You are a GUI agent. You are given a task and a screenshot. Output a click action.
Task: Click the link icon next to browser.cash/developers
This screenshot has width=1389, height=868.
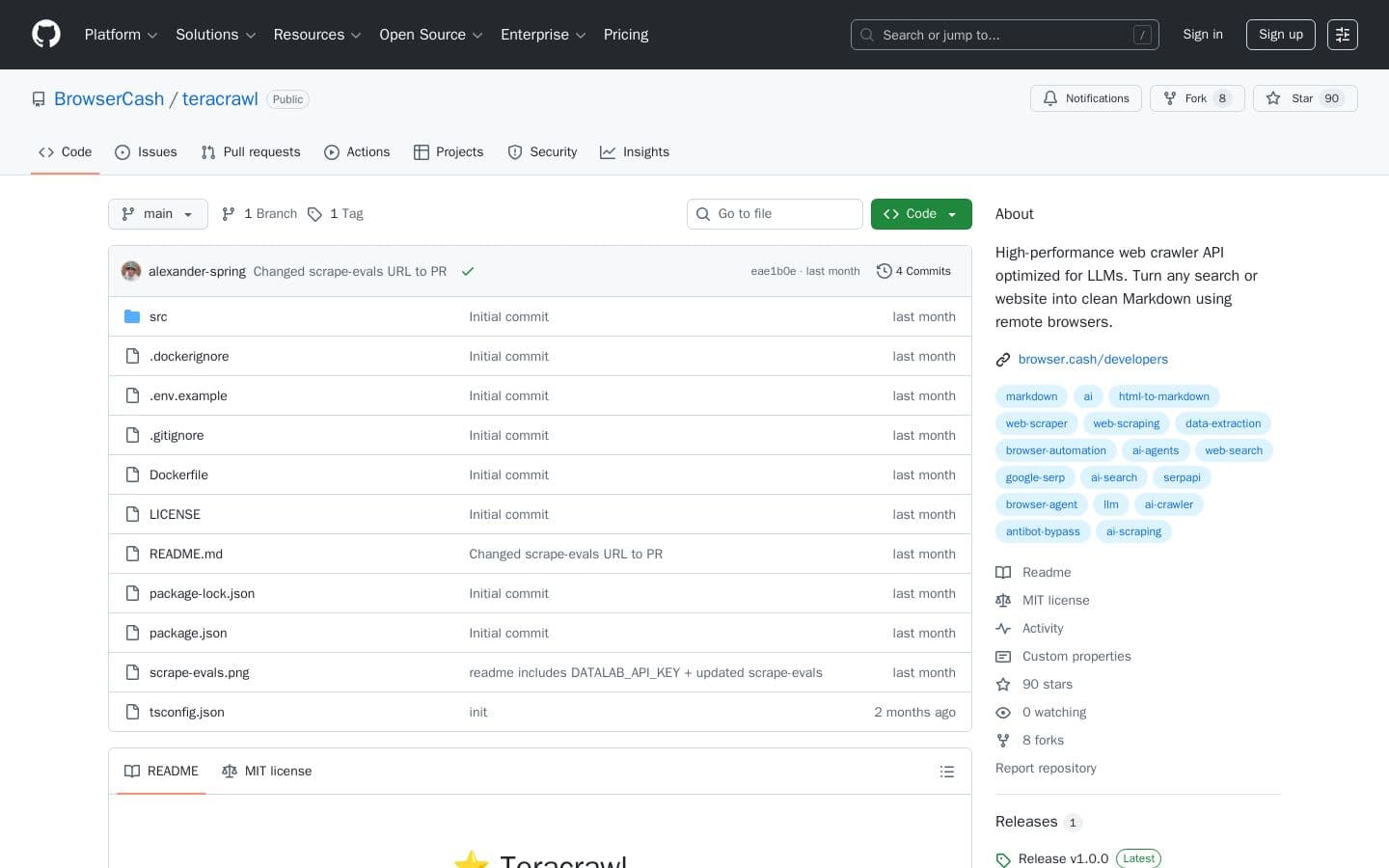pyautogui.click(x=1003, y=360)
